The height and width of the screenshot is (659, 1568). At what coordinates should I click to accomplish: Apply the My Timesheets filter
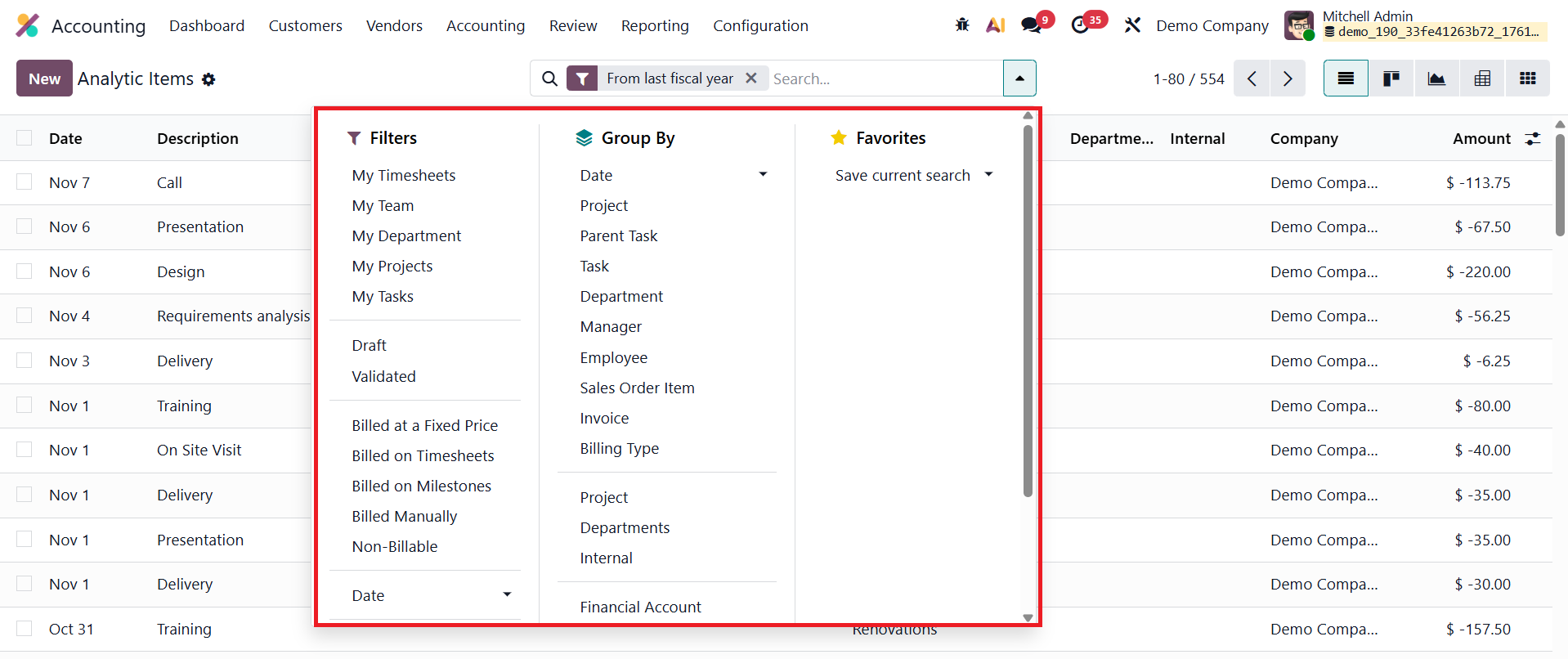pos(404,175)
